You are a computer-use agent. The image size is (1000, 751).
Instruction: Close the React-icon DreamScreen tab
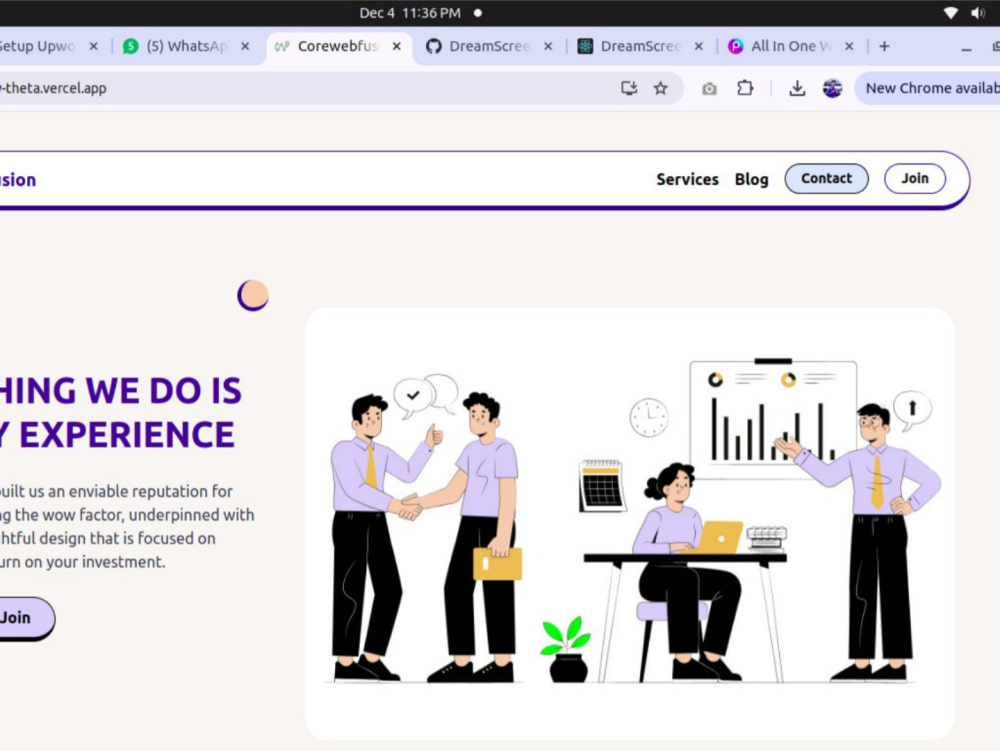click(x=699, y=47)
